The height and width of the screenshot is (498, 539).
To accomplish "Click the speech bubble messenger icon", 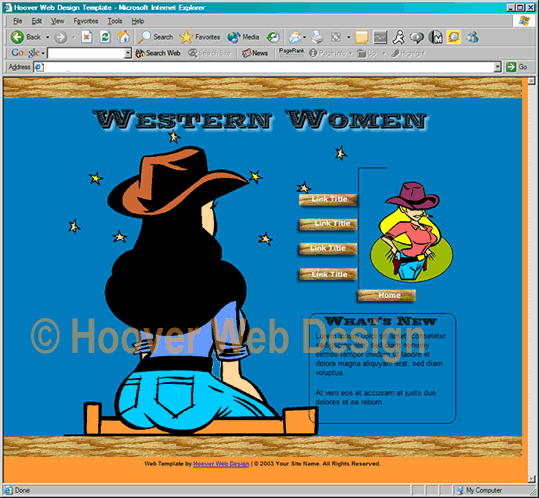I will (417, 37).
